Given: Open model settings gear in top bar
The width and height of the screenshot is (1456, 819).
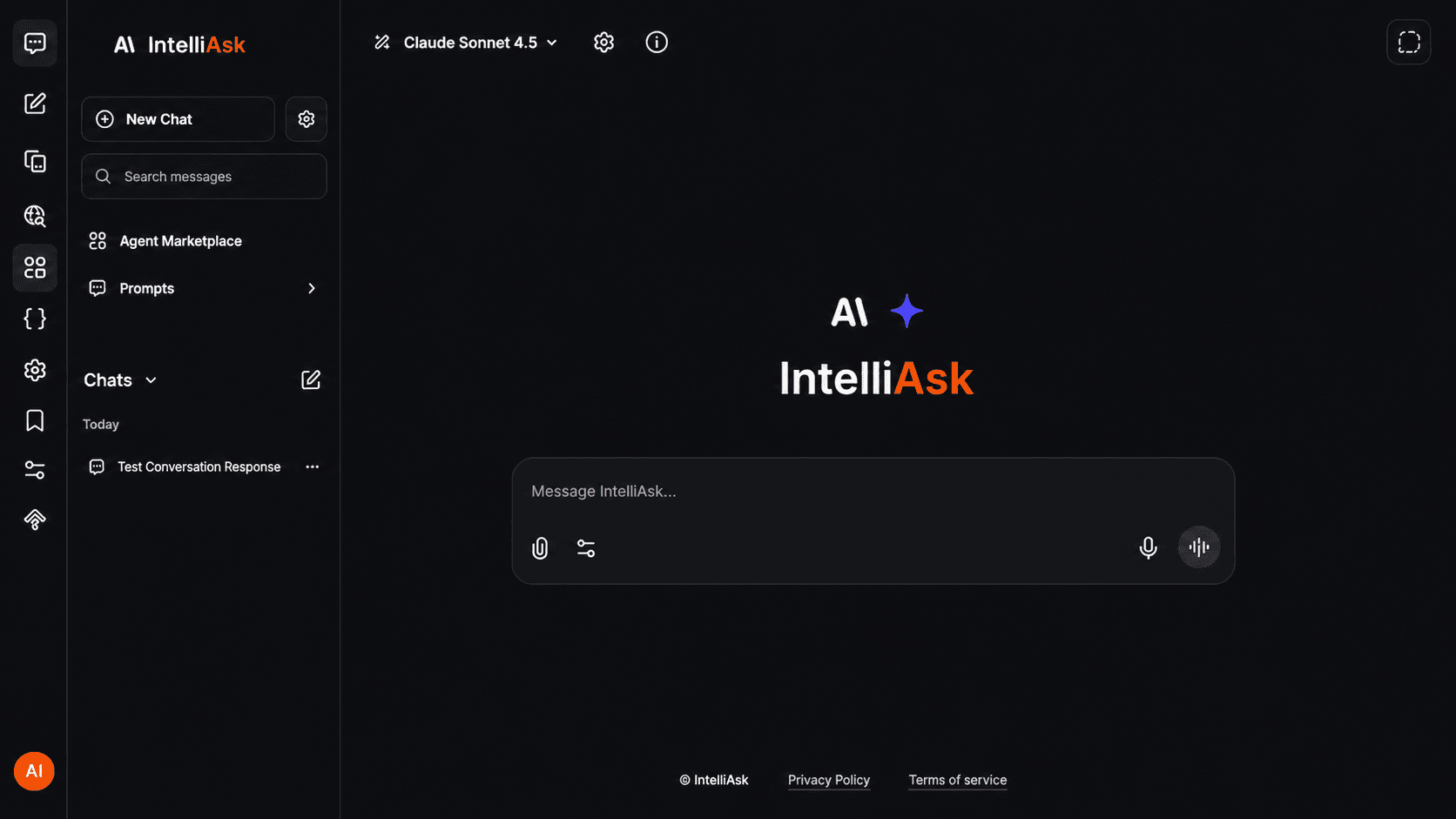Looking at the screenshot, I should (604, 43).
